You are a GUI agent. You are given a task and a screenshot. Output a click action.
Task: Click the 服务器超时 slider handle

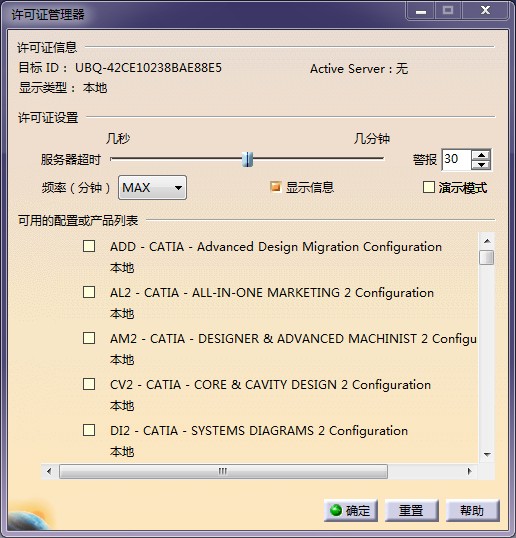click(x=247, y=160)
